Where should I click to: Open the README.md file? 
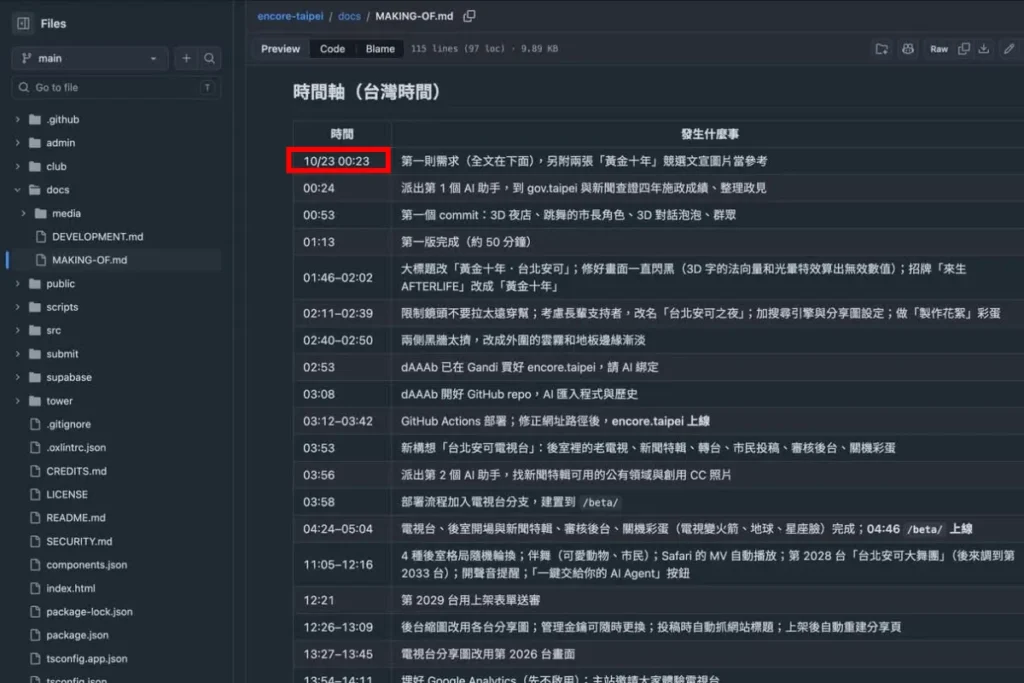click(x=76, y=518)
